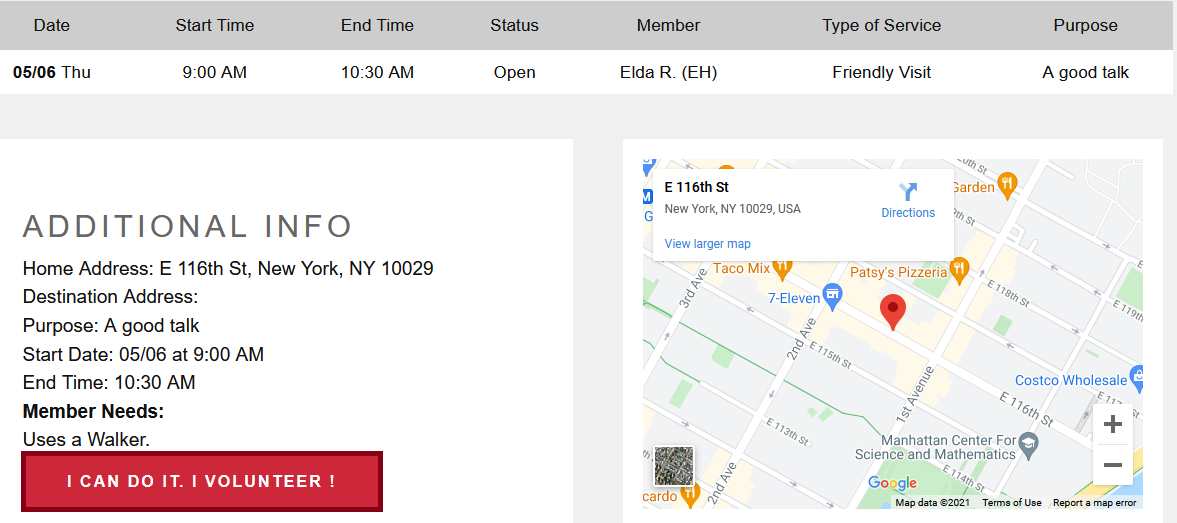1177x523 pixels.
Task: Switch to satellite view thumbnail
Action: click(x=674, y=466)
